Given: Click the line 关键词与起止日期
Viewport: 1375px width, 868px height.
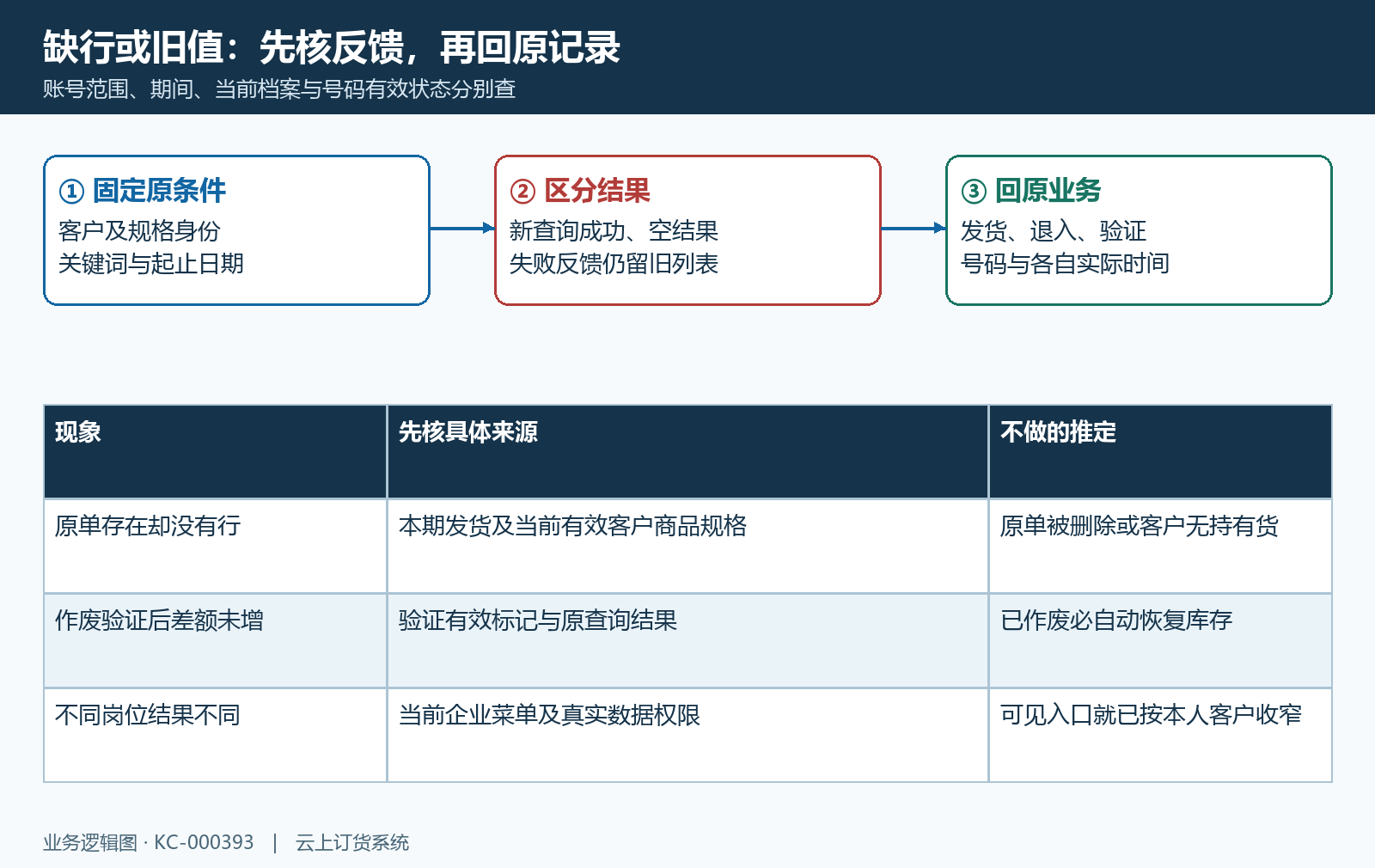Looking at the screenshot, I should click(x=151, y=263).
